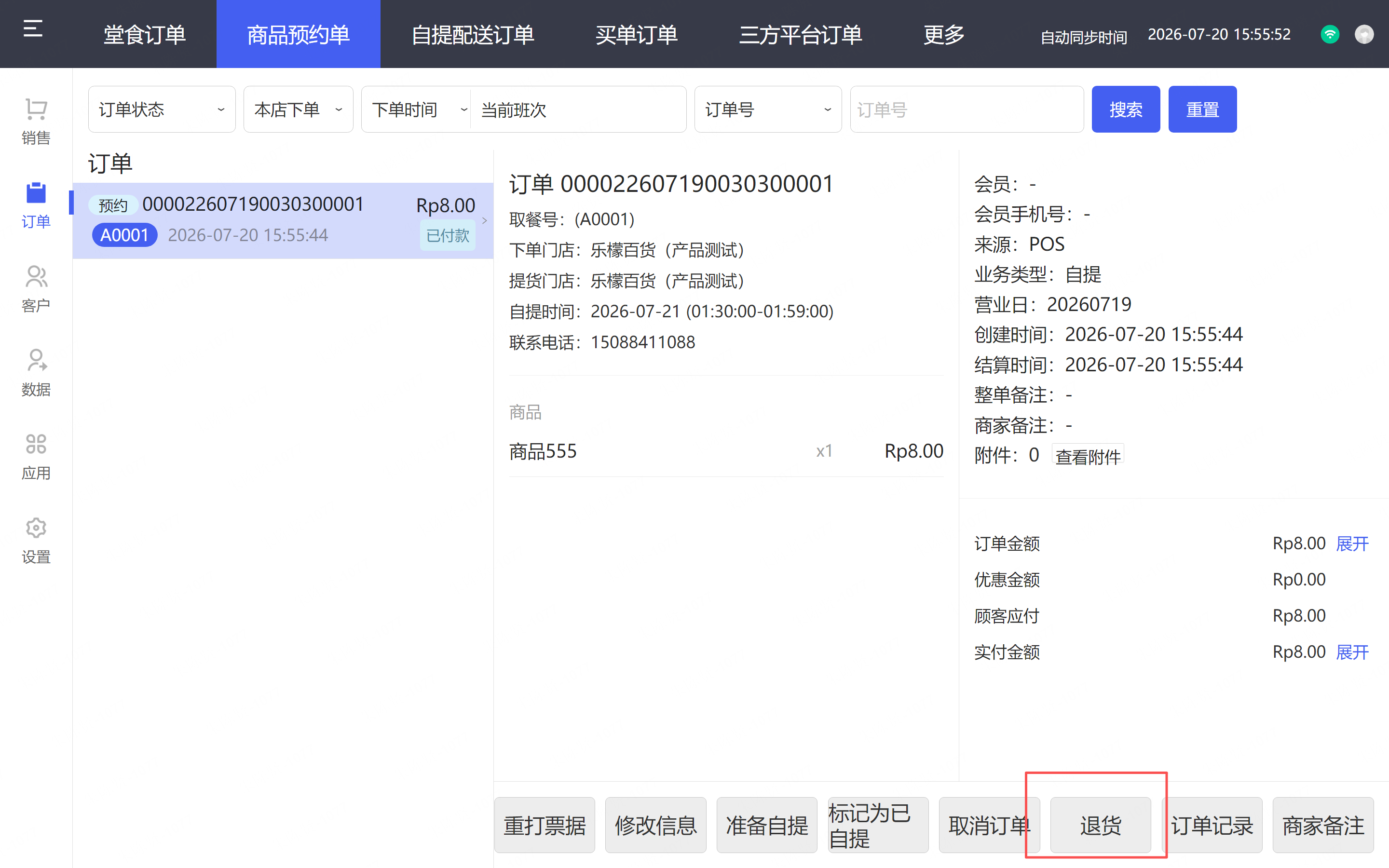Expand the 实付金额 details with 展开

pyautogui.click(x=1352, y=652)
